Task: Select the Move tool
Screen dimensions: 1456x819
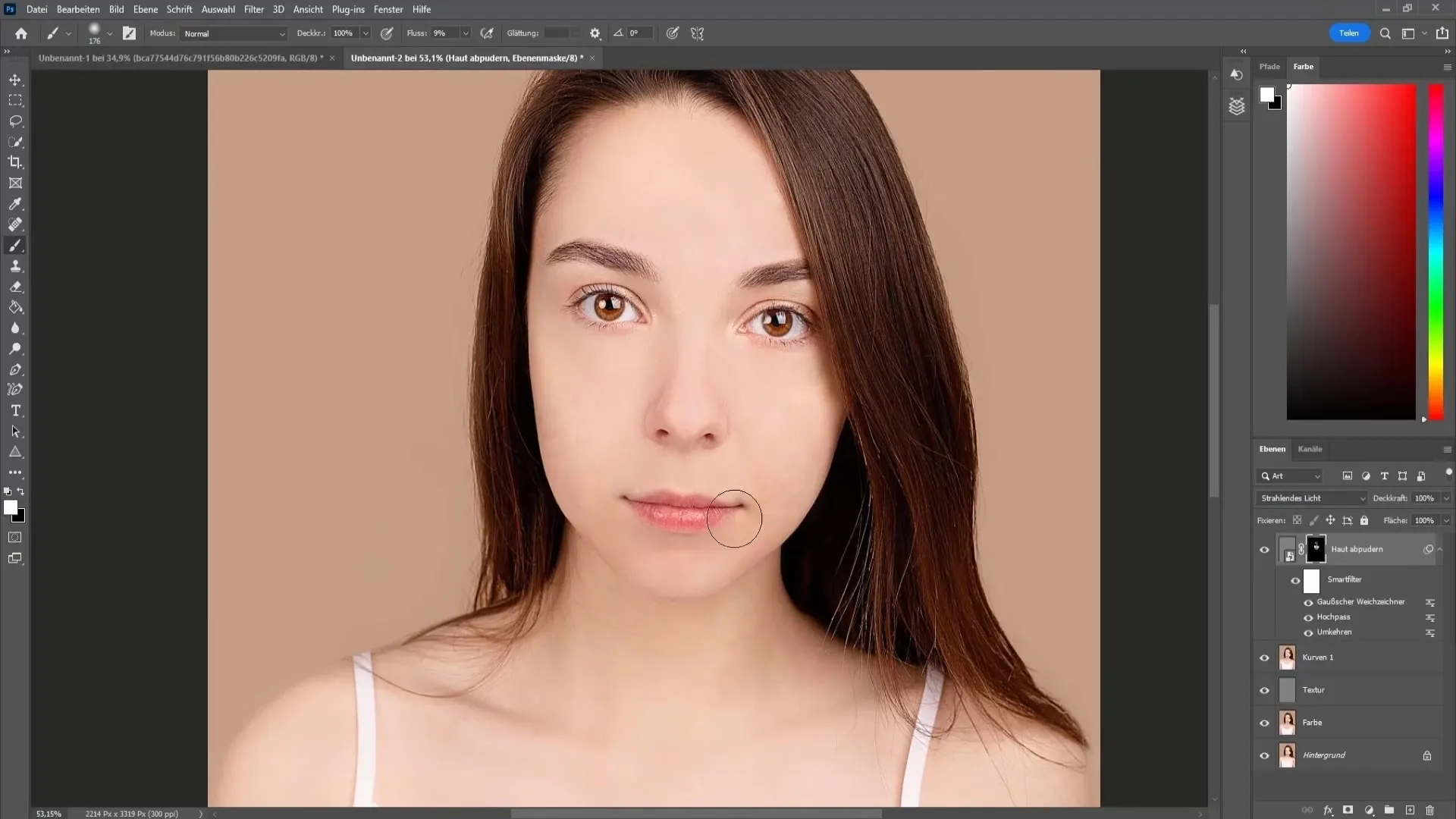Action: point(15,79)
